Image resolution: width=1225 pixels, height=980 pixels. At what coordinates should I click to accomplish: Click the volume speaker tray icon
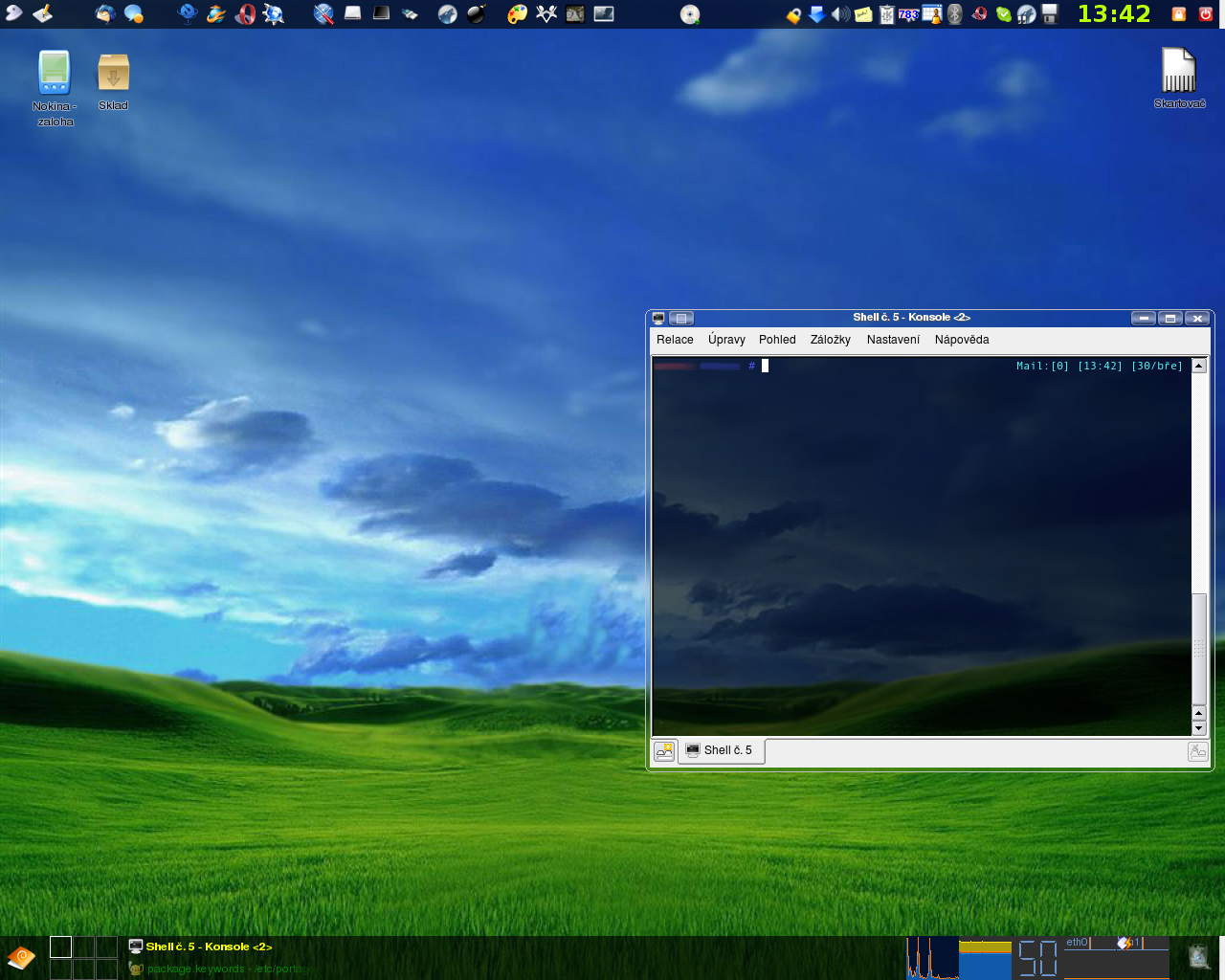click(x=839, y=14)
